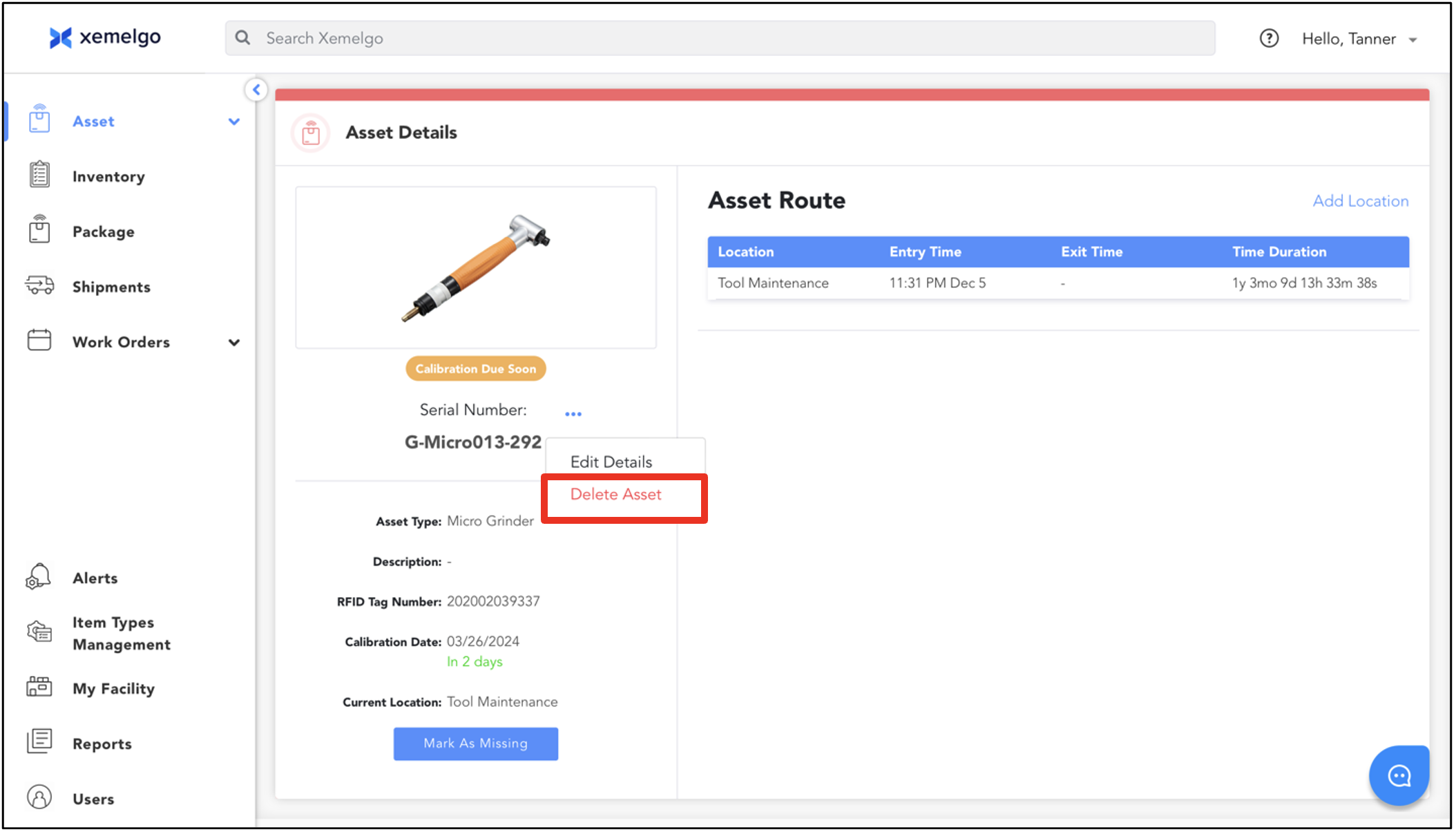This screenshot has width=1456, height=832.
Task: Open Shipments truck icon
Action: click(x=39, y=285)
